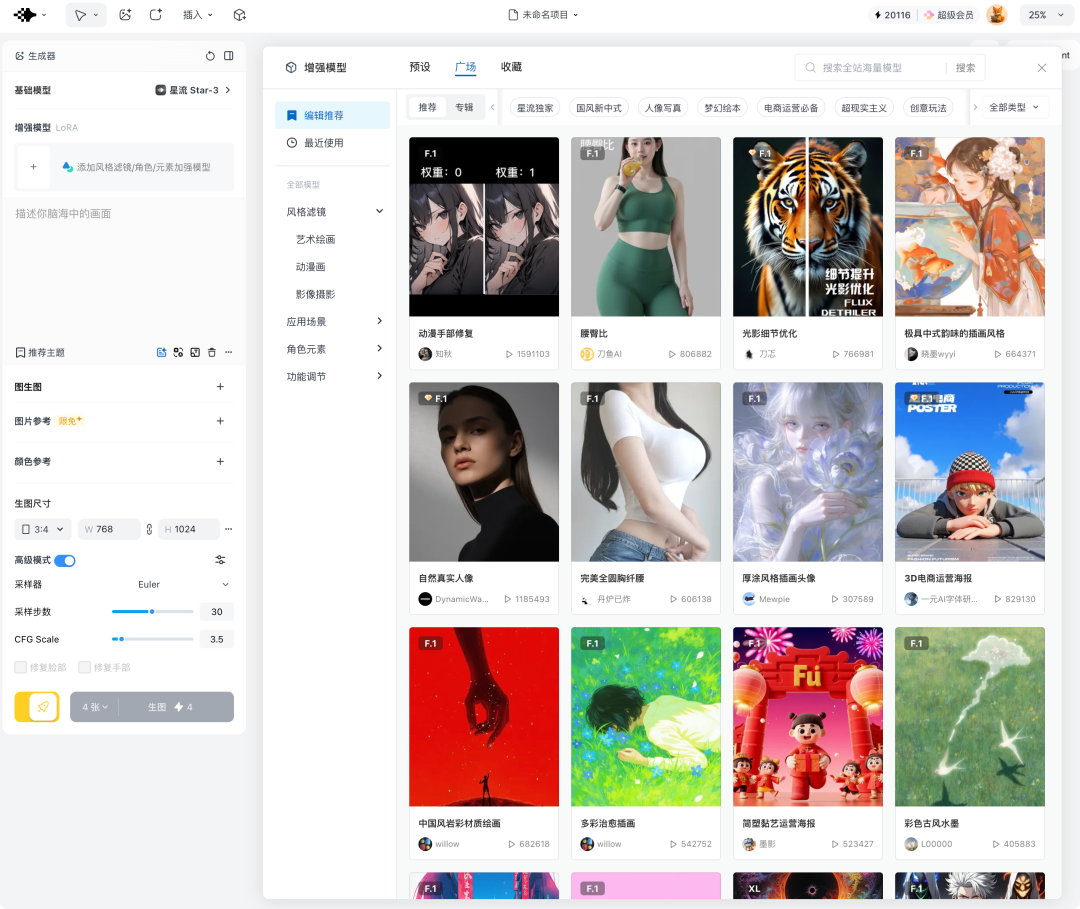Open the AI image generation tool
1080x909 pixels.
pyautogui.click(x=125, y=14)
